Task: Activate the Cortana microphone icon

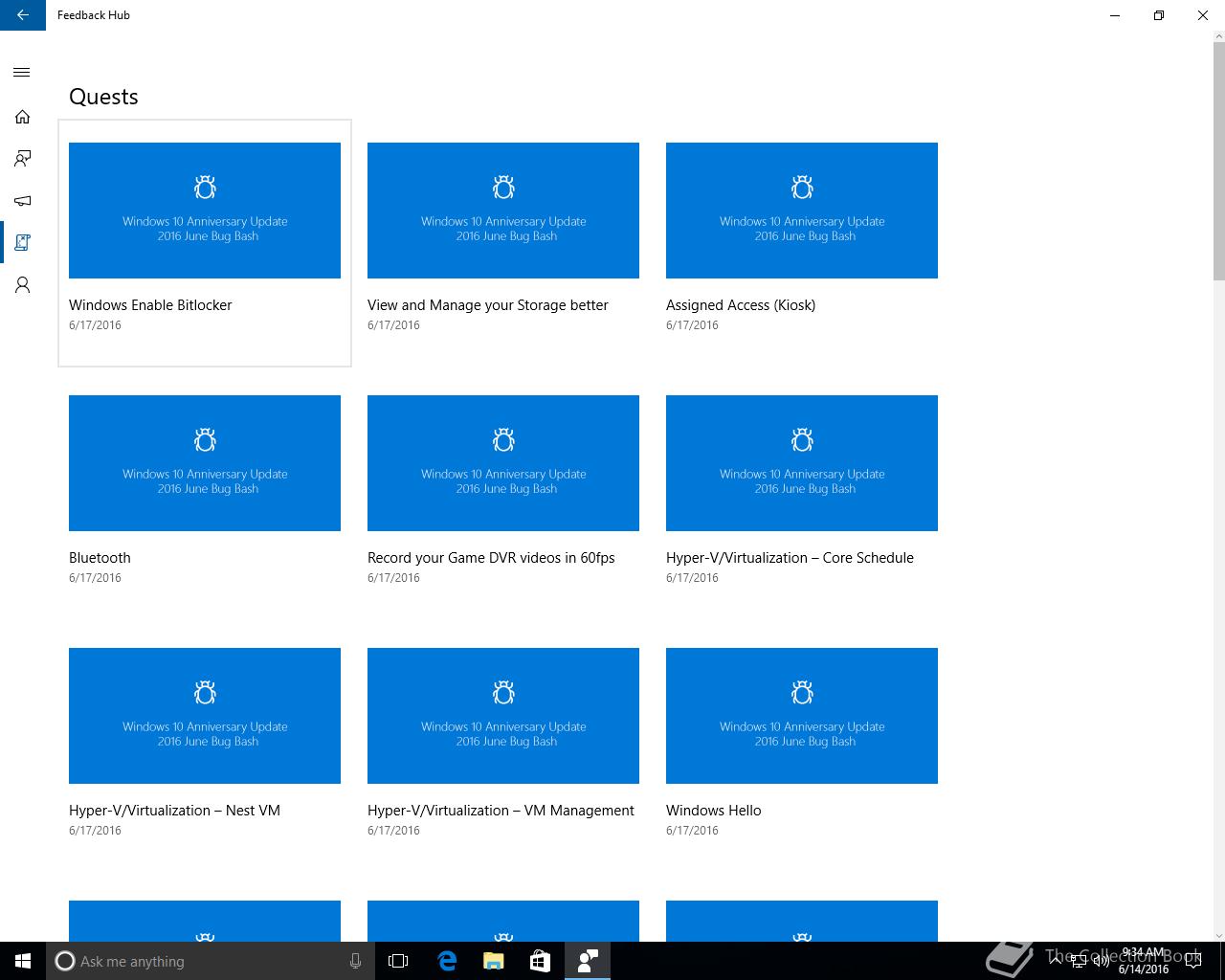Action: [355, 961]
